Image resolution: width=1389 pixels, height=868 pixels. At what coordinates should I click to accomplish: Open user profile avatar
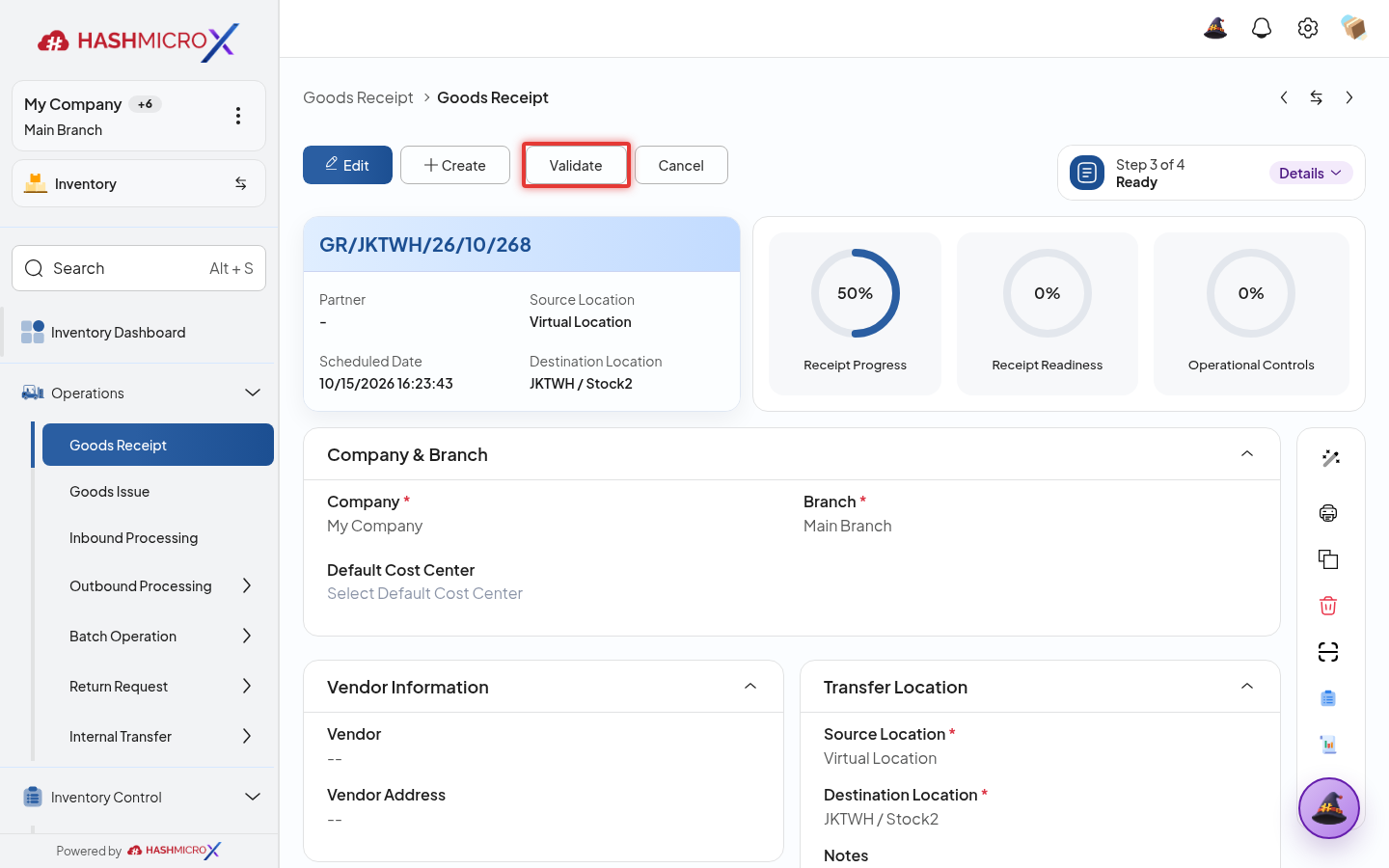coord(1354,28)
